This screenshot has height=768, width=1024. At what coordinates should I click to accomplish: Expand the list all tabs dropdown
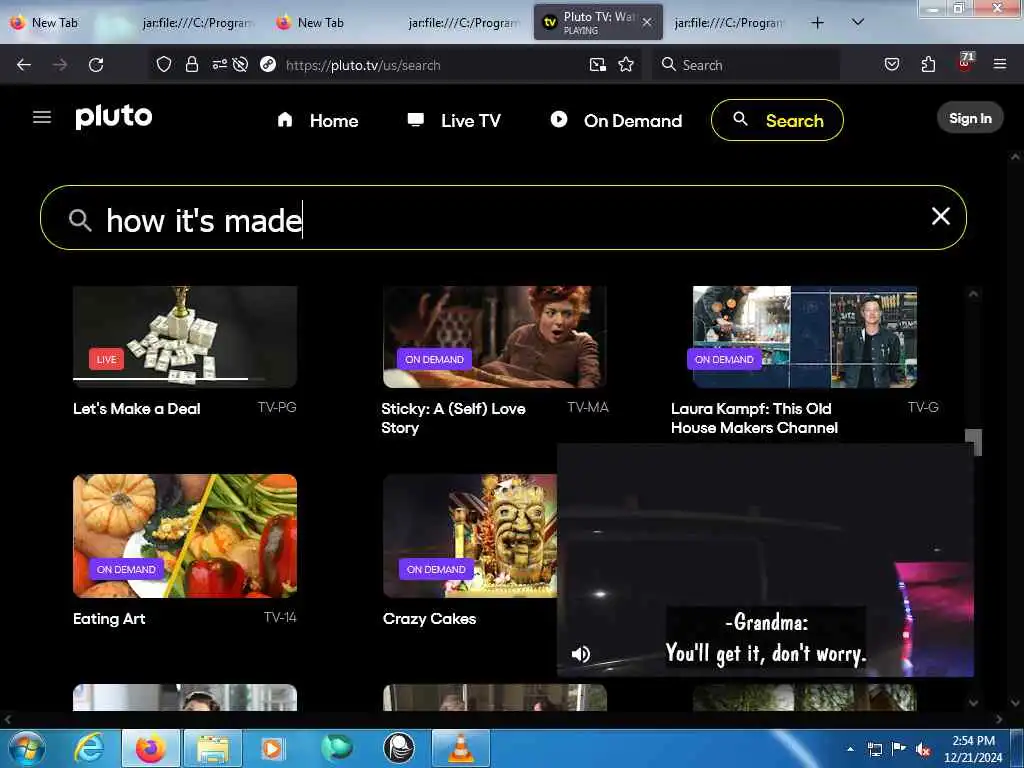858,22
